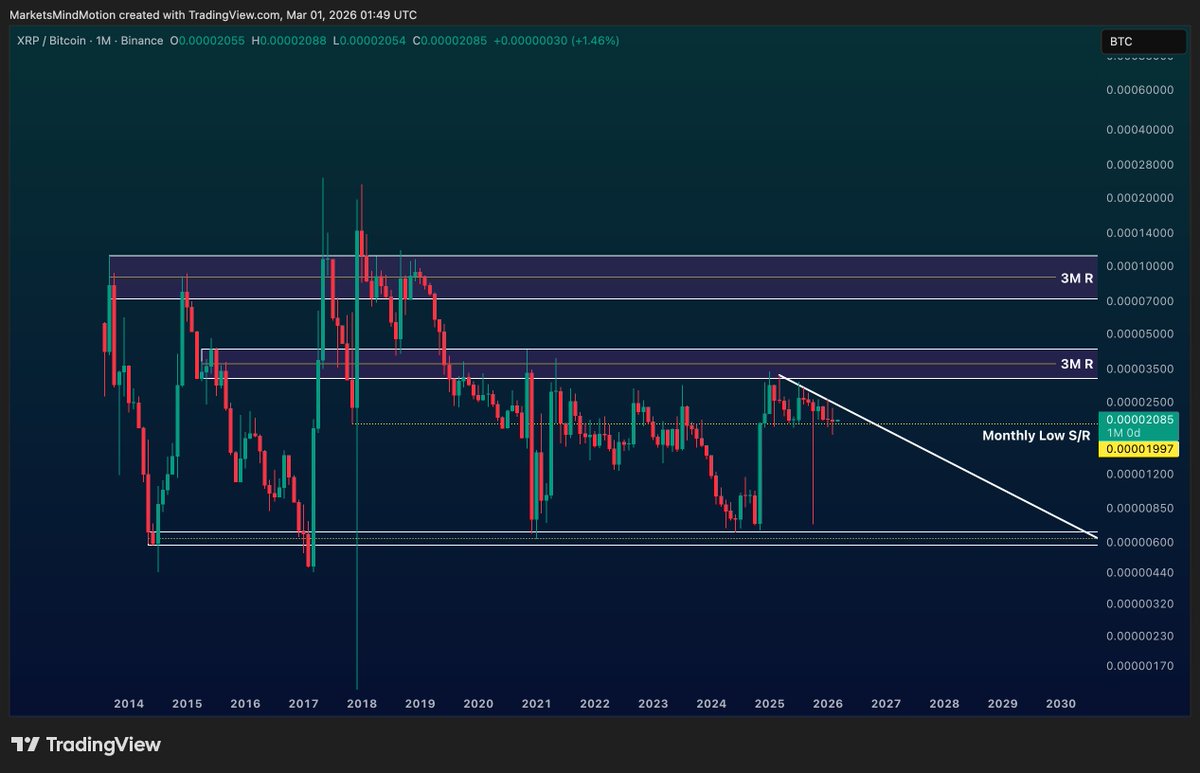1200x773 pixels.
Task: Click the change value +0.00000030 (+1.46%)
Action: 557,41
